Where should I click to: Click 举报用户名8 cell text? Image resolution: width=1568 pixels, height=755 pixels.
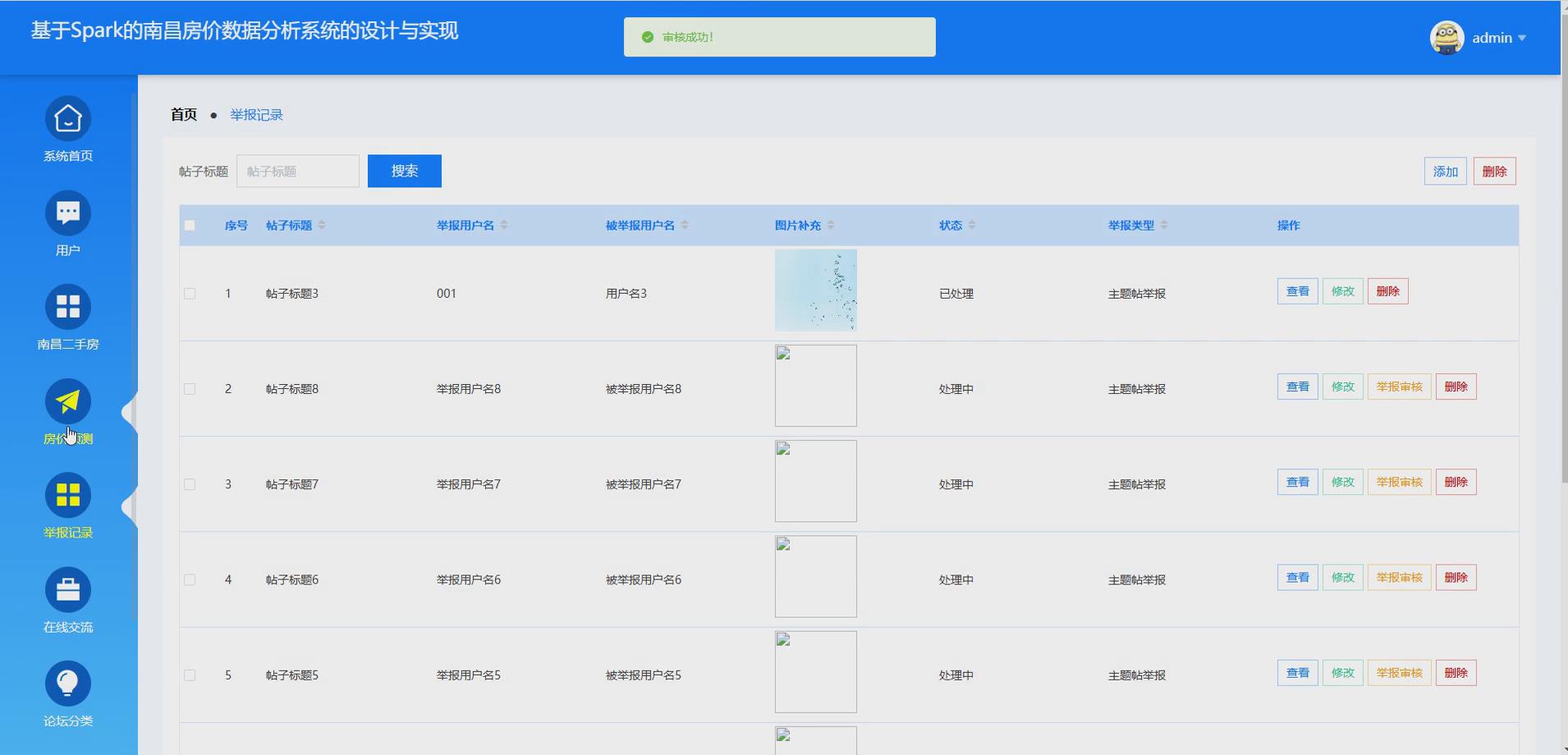(469, 389)
